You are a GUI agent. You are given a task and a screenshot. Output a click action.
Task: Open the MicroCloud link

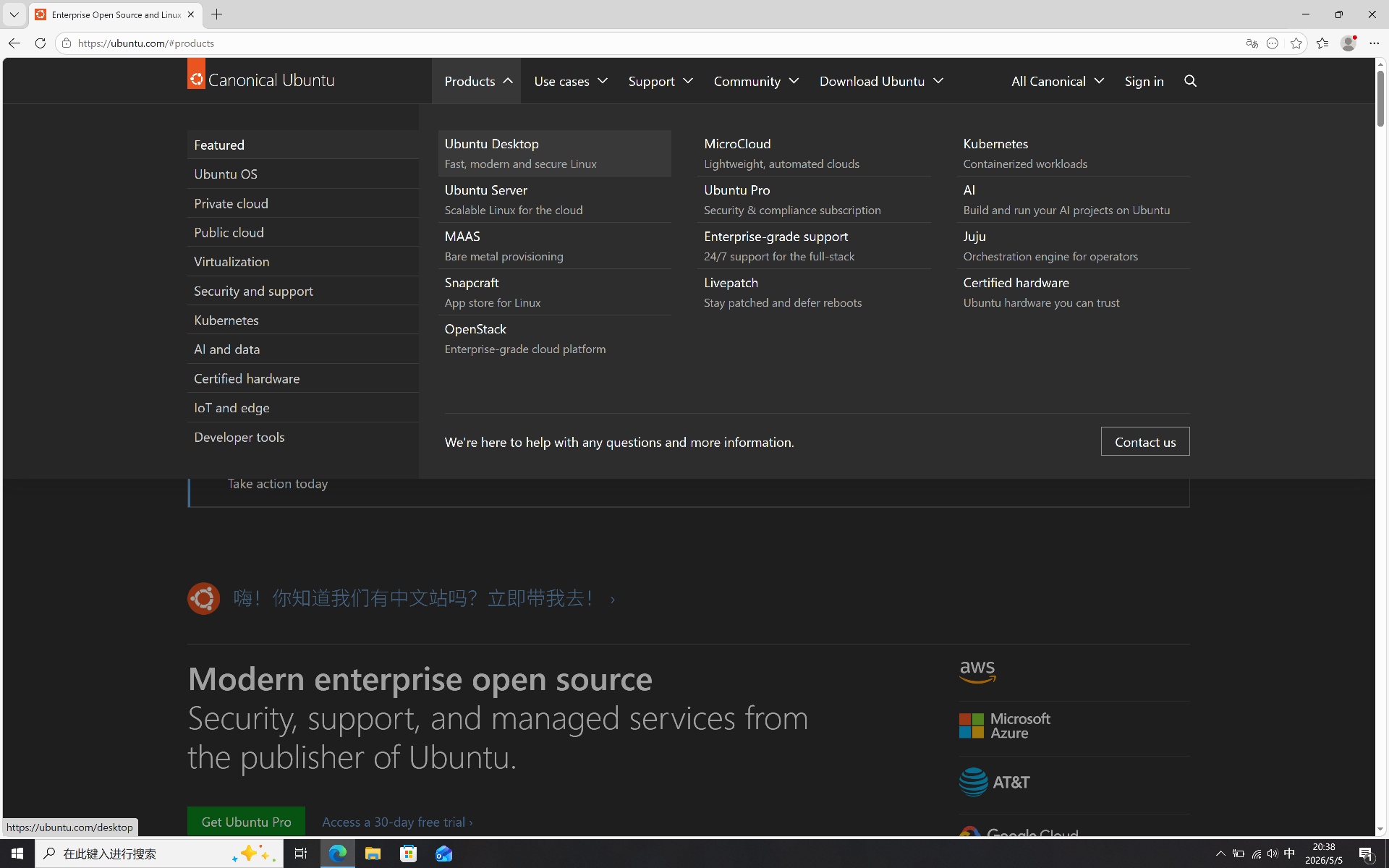coord(814,153)
